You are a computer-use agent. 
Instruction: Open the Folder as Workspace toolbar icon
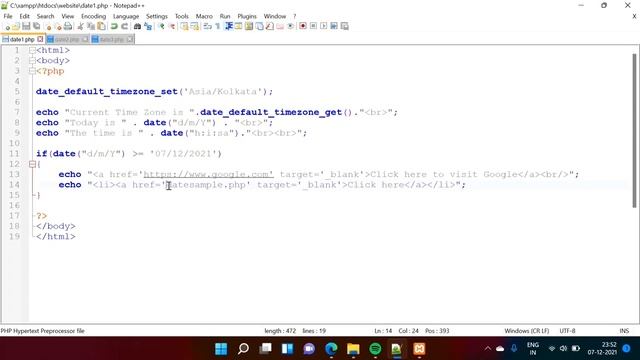(280, 27)
